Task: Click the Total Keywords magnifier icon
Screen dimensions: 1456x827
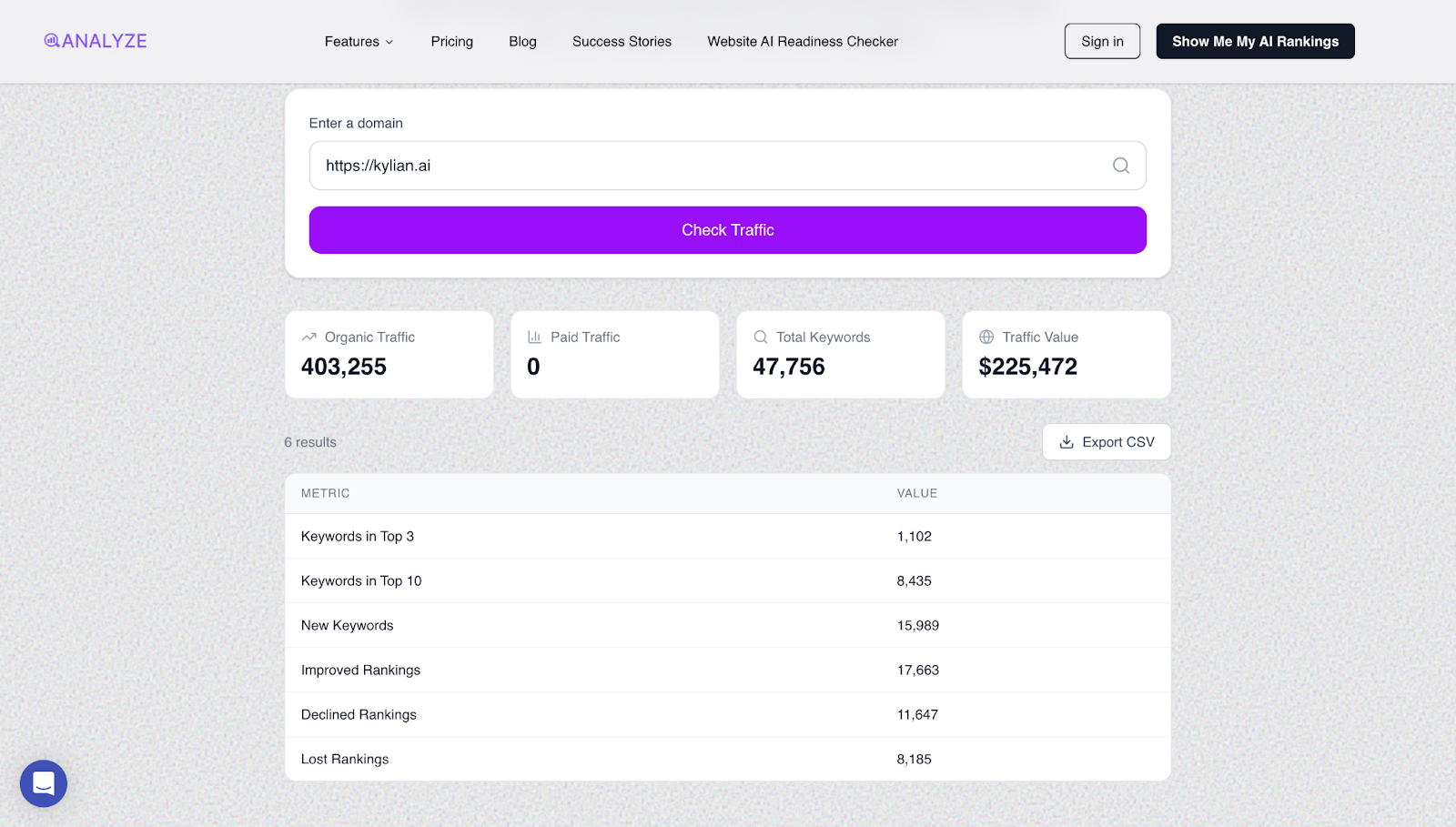Action: click(761, 336)
